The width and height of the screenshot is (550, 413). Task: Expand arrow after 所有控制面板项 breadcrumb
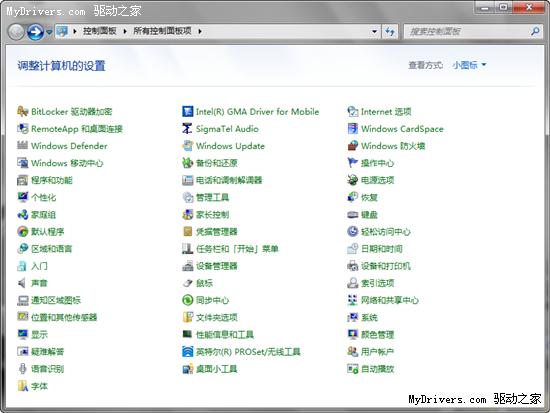tap(200, 31)
